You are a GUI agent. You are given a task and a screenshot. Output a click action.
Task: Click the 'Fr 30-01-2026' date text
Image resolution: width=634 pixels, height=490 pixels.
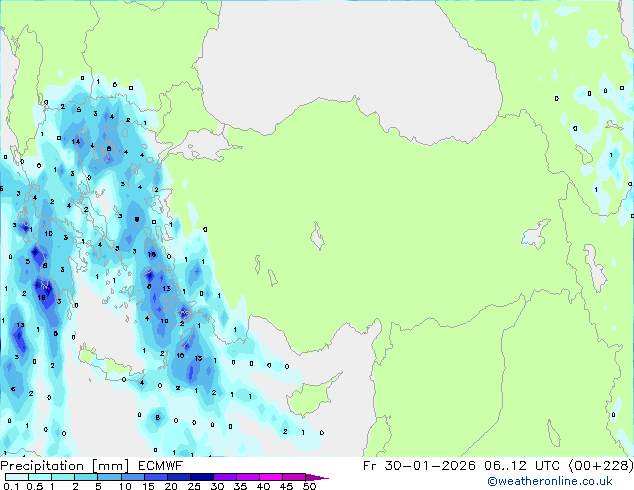click(x=419, y=466)
